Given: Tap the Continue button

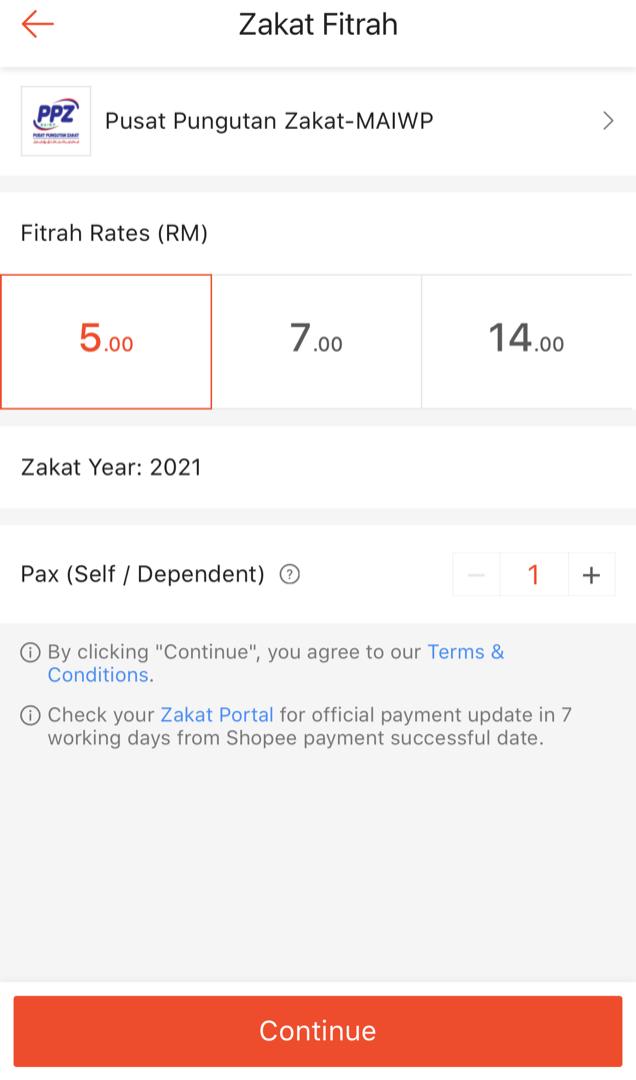Looking at the screenshot, I should (318, 1030).
